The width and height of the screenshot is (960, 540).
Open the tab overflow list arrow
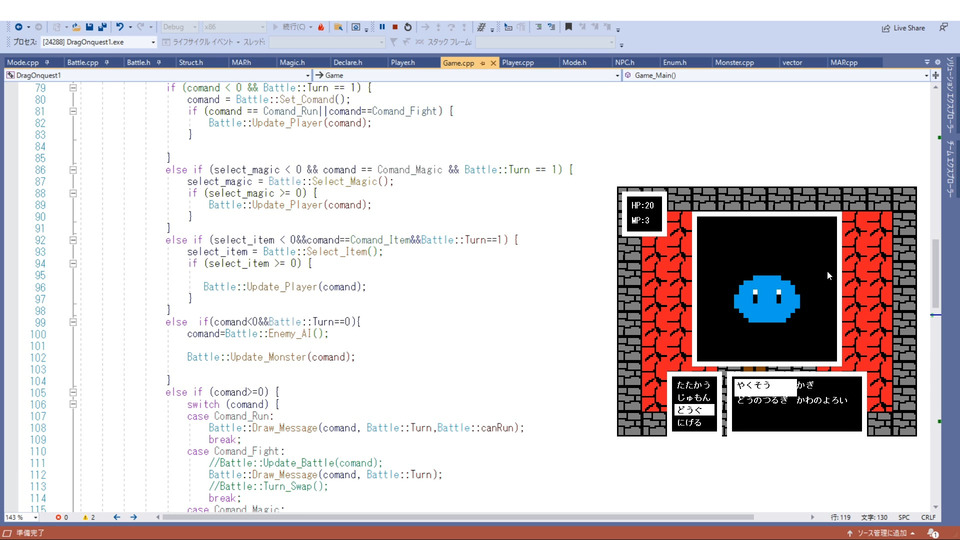point(927,62)
